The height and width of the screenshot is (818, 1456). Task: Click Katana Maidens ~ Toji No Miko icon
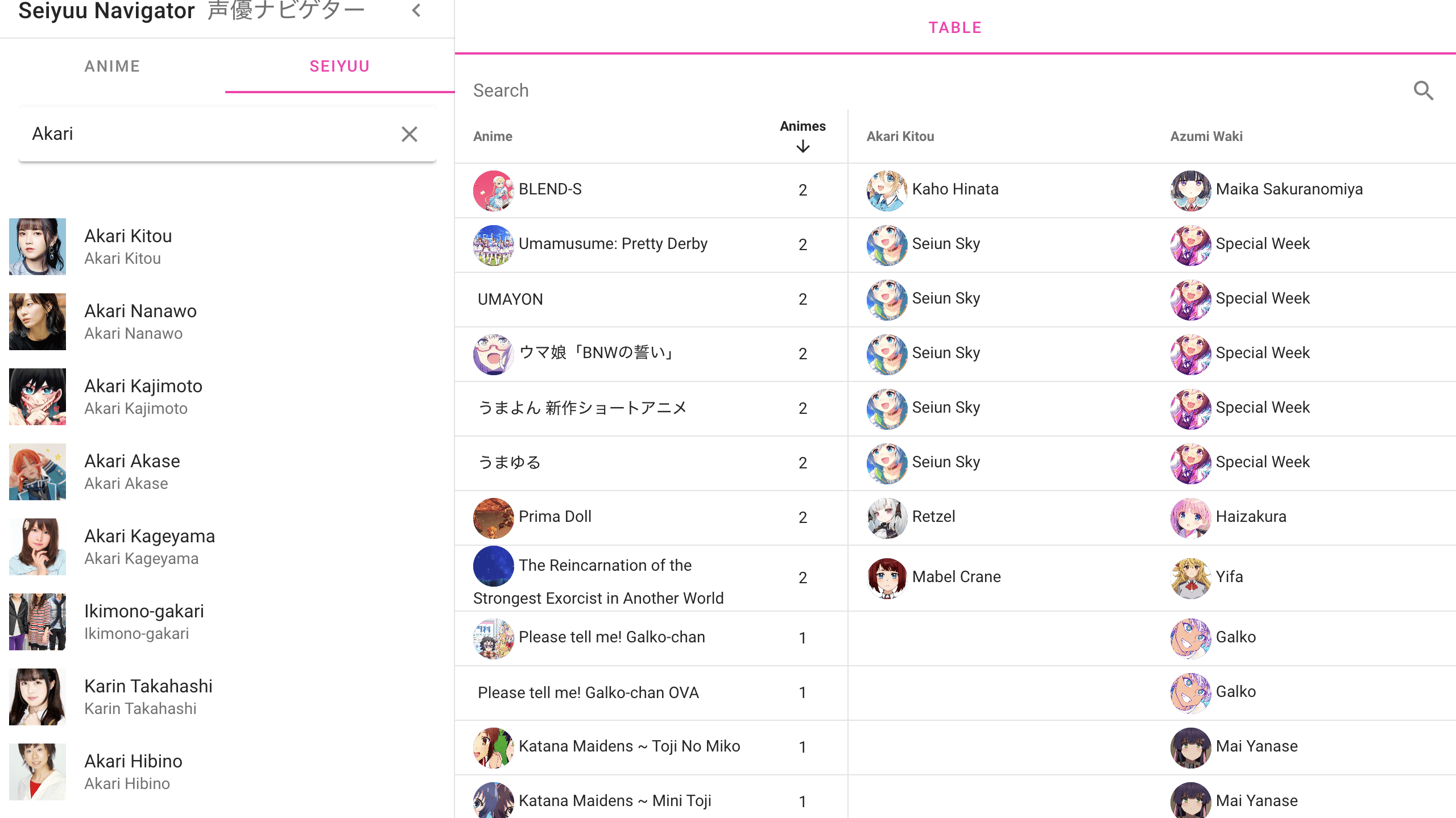coord(493,748)
